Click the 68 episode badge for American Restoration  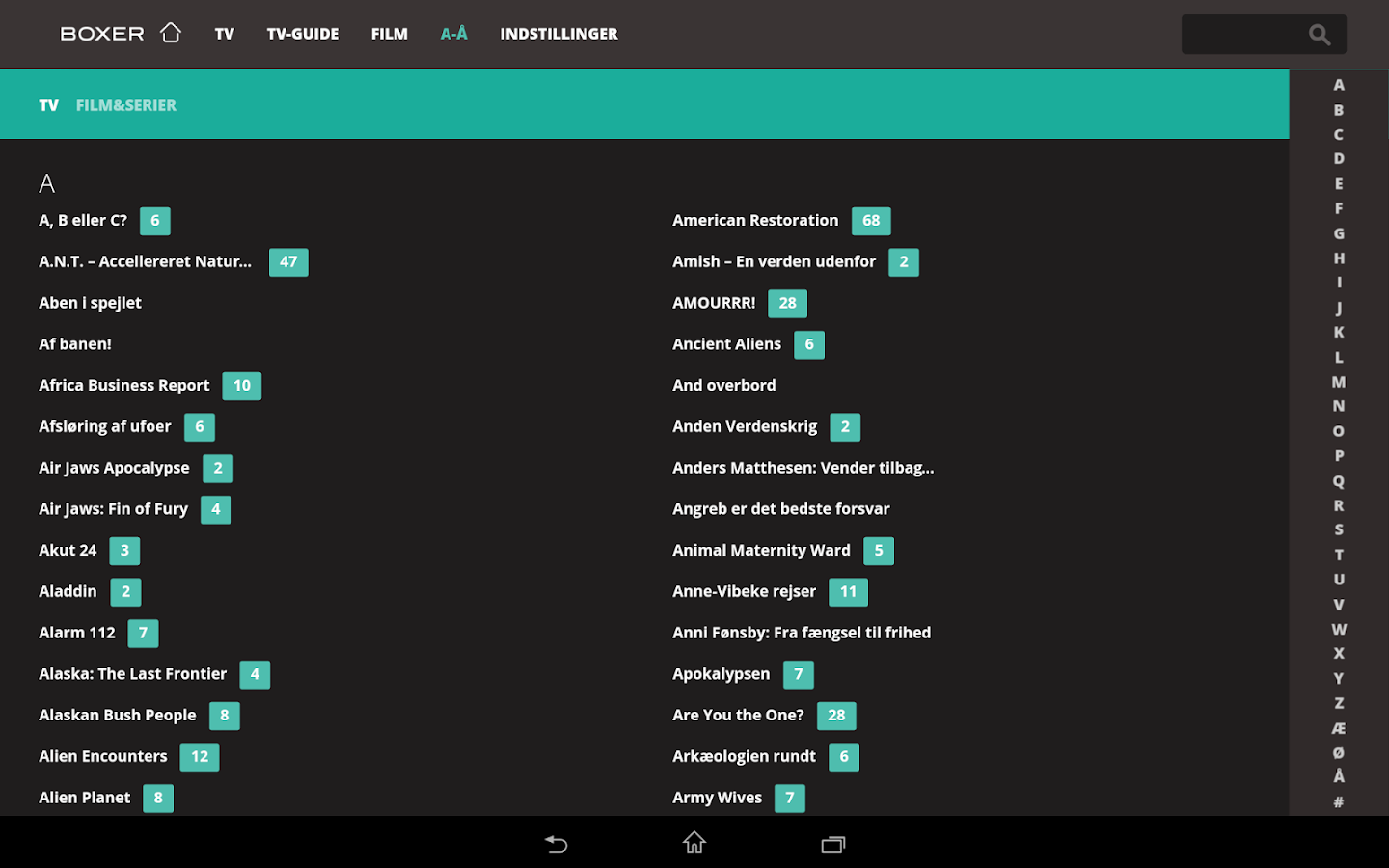point(871,221)
